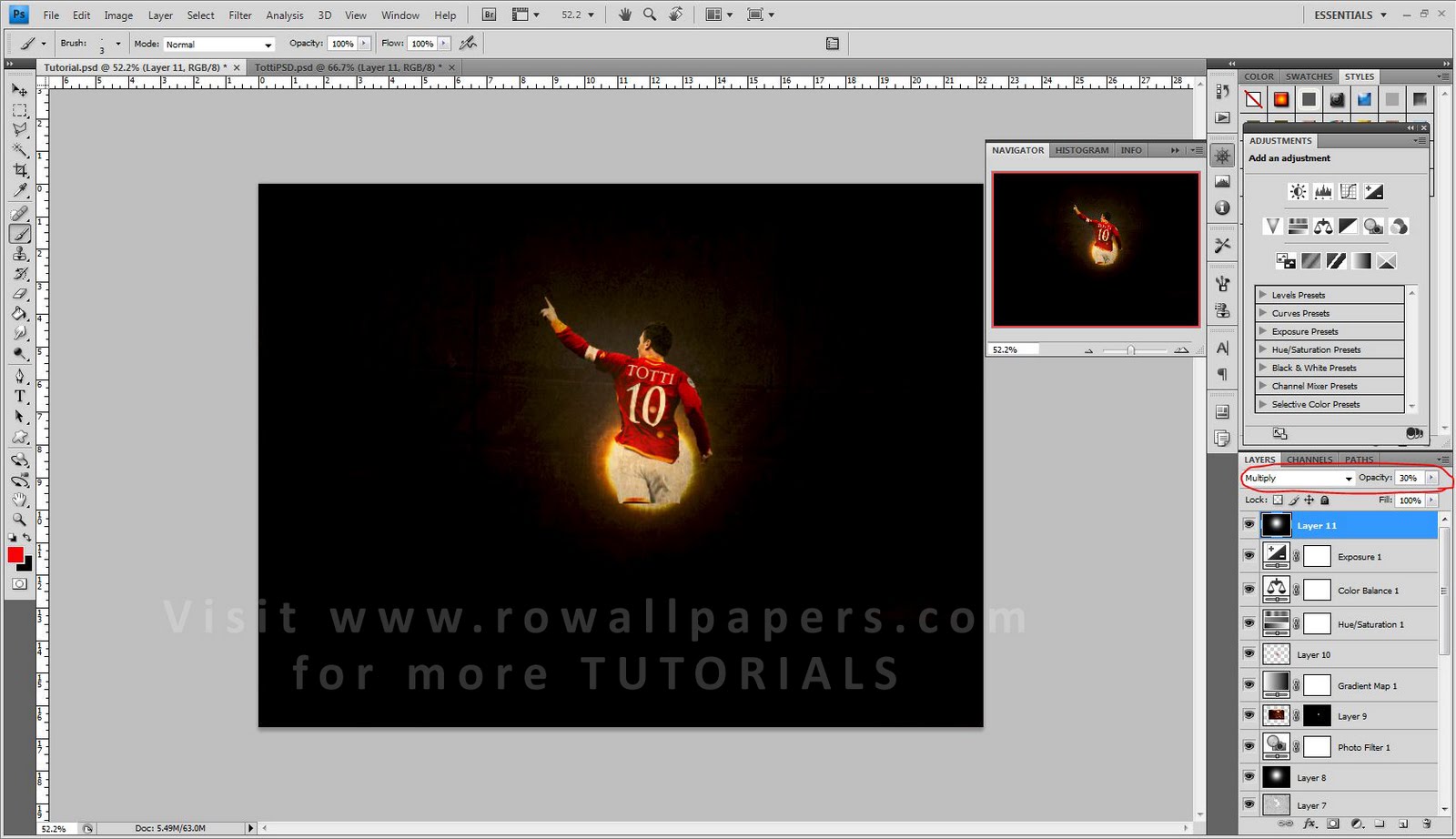Add a Curves adjustment
Screen dimensions: 1456x839
(1349, 191)
